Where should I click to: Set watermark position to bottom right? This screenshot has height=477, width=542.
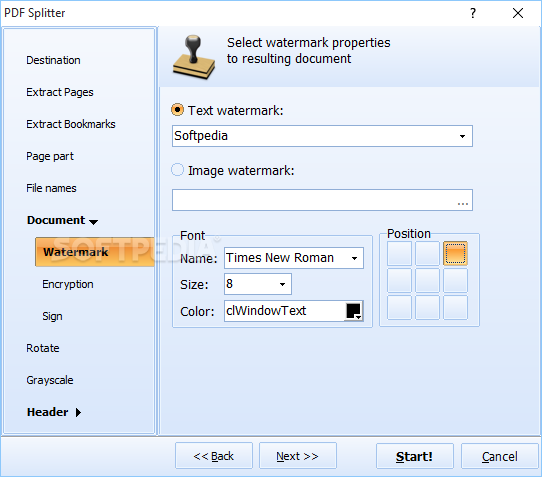456,307
